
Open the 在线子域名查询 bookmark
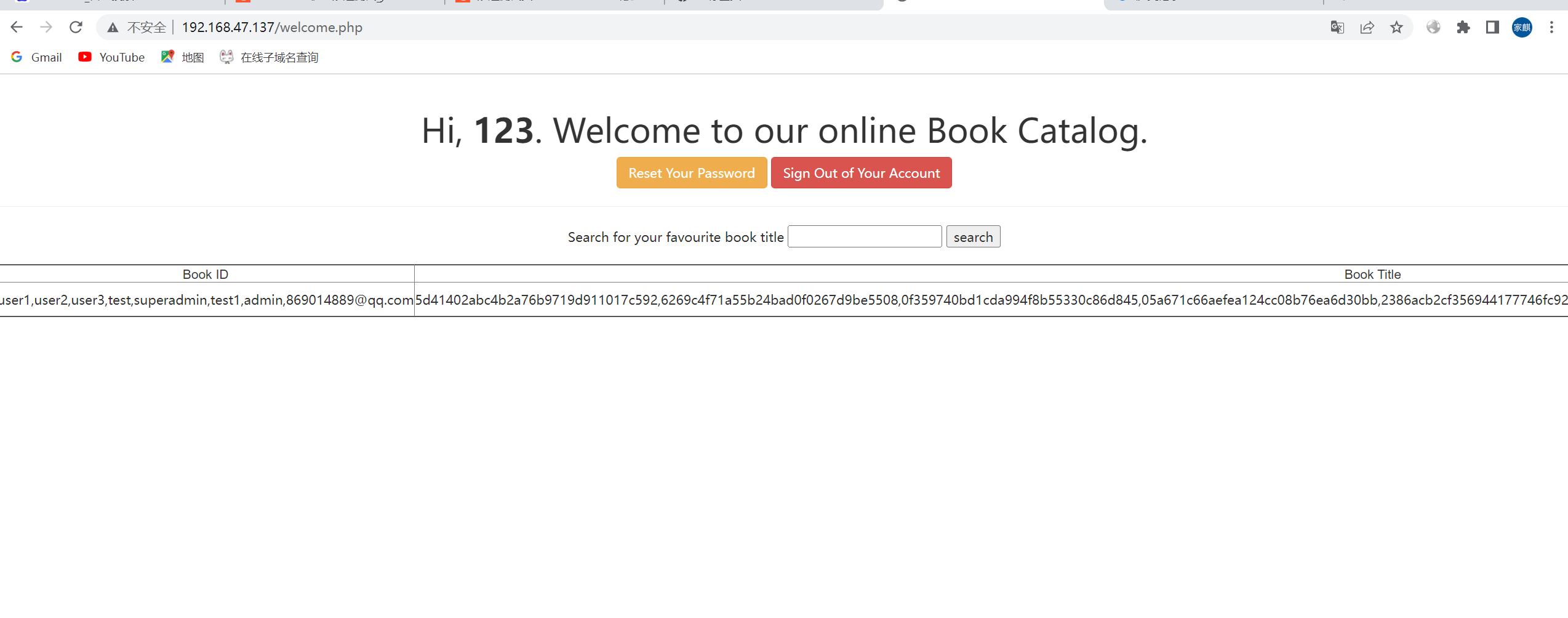point(279,57)
